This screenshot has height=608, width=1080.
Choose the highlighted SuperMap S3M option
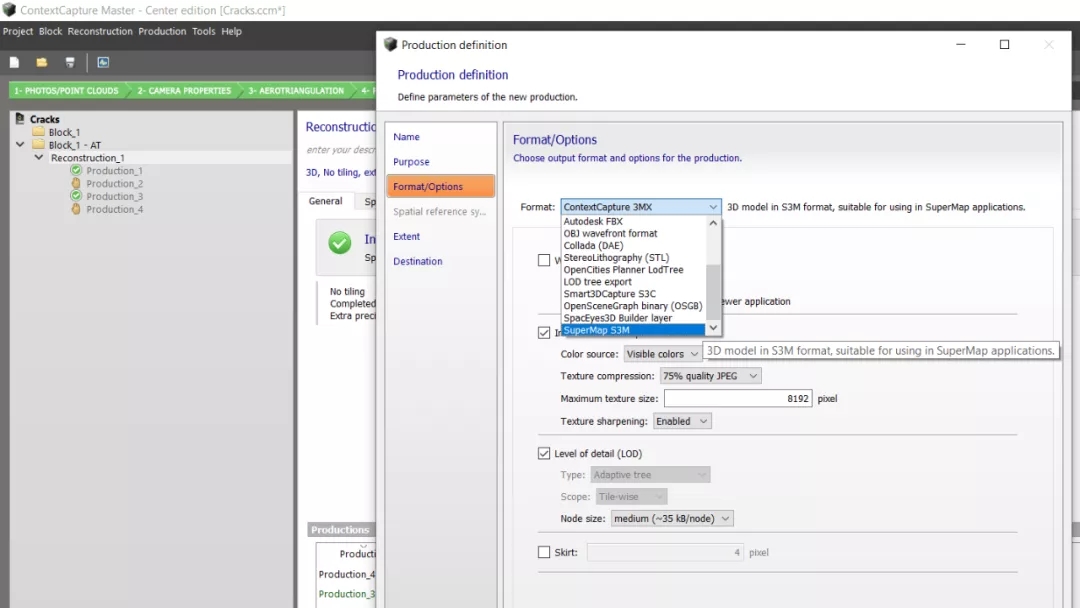(x=634, y=330)
